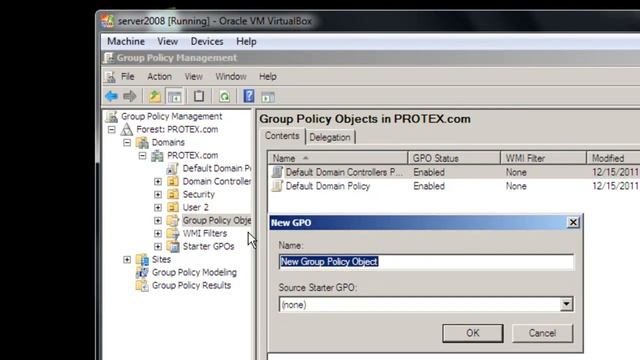The height and width of the screenshot is (360, 640).
Task: Expand the Security OU node
Action: (x=158, y=195)
